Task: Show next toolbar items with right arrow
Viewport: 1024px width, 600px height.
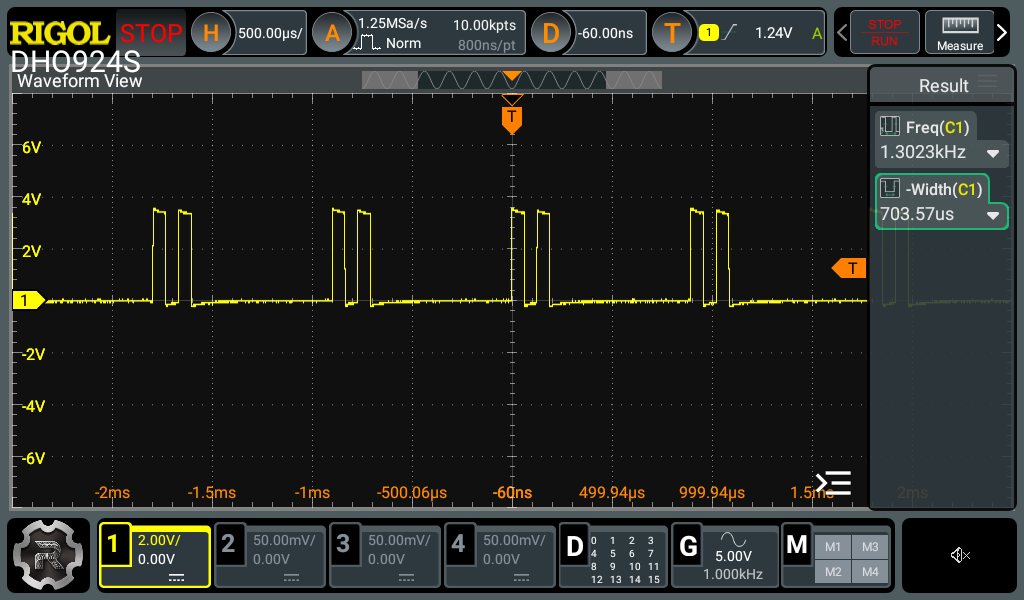Action: [x=1002, y=33]
